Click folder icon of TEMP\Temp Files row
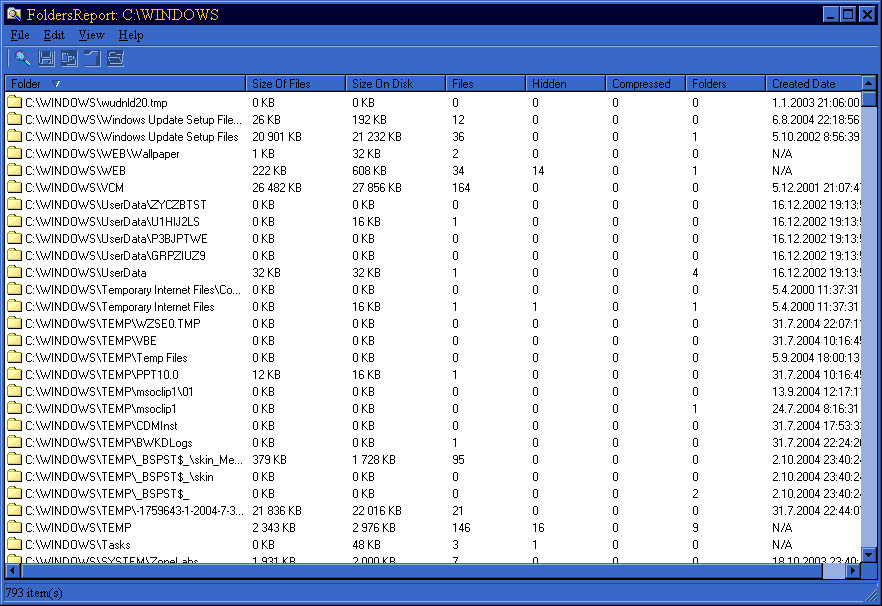 15,357
